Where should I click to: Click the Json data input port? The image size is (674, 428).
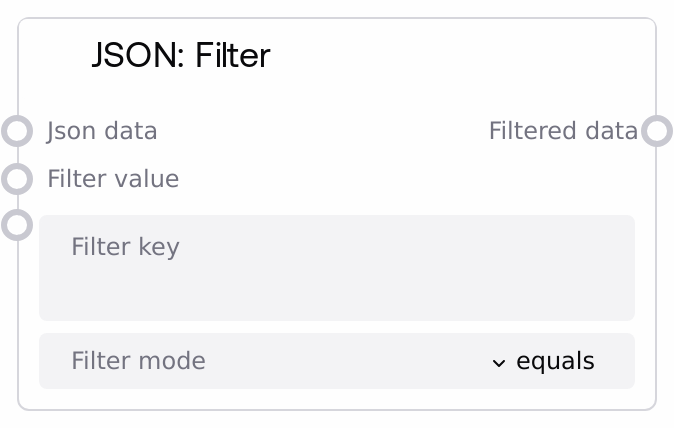17,131
